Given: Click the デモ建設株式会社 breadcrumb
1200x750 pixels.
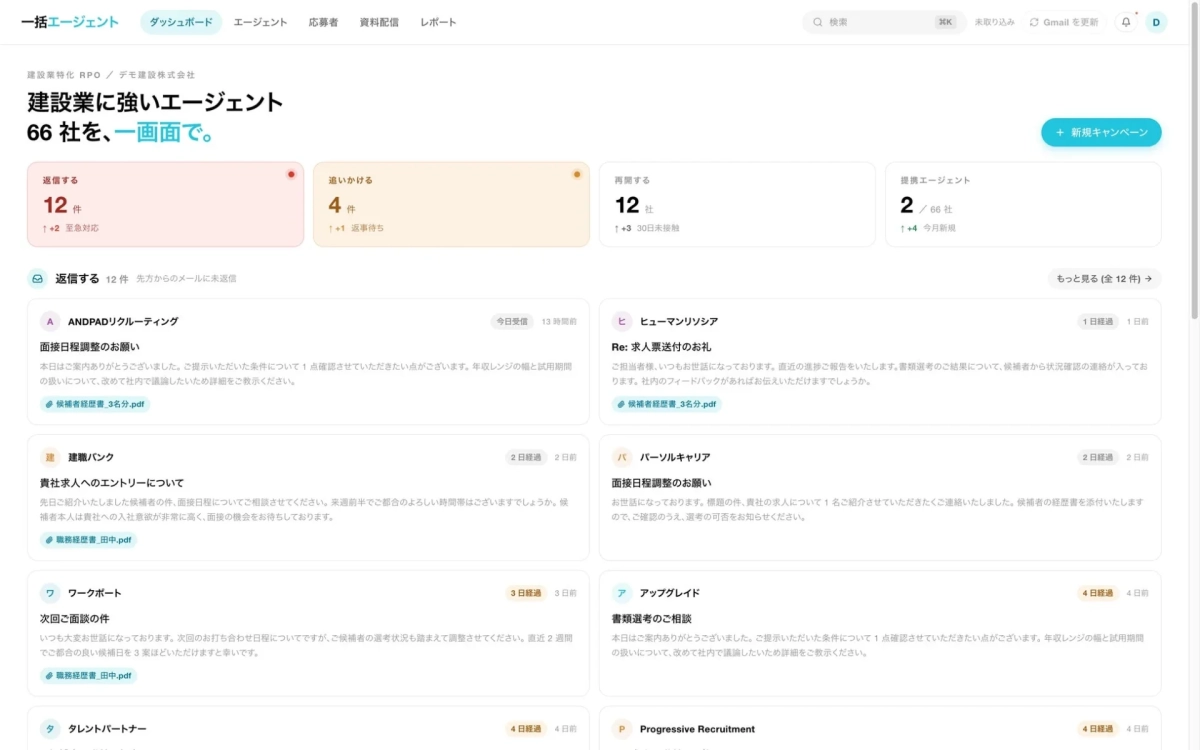Looking at the screenshot, I should (x=157, y=75).
